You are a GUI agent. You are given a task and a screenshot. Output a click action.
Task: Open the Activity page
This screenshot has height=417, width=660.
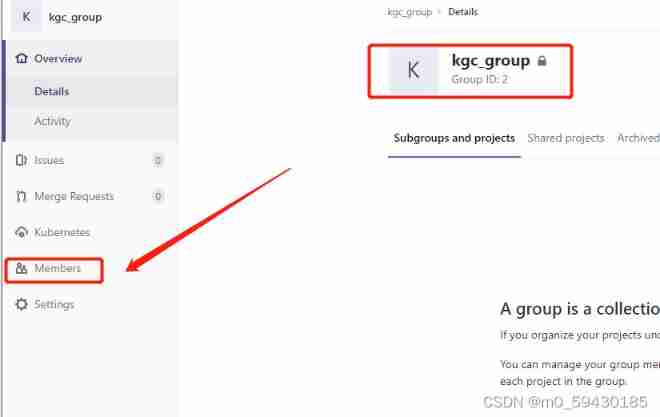click(x=53, y=121)
